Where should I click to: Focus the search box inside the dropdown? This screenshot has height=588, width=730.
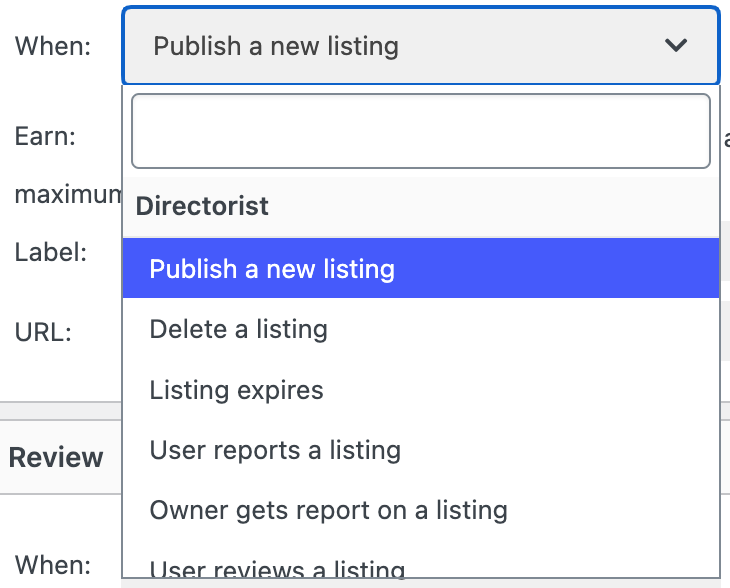(x=420, y=131)
